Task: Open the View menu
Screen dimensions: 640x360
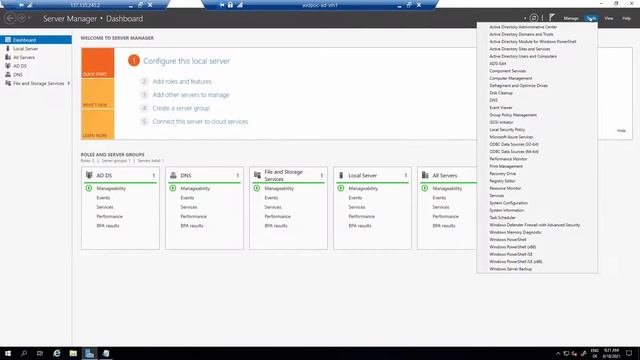Action: pos(609,18)
